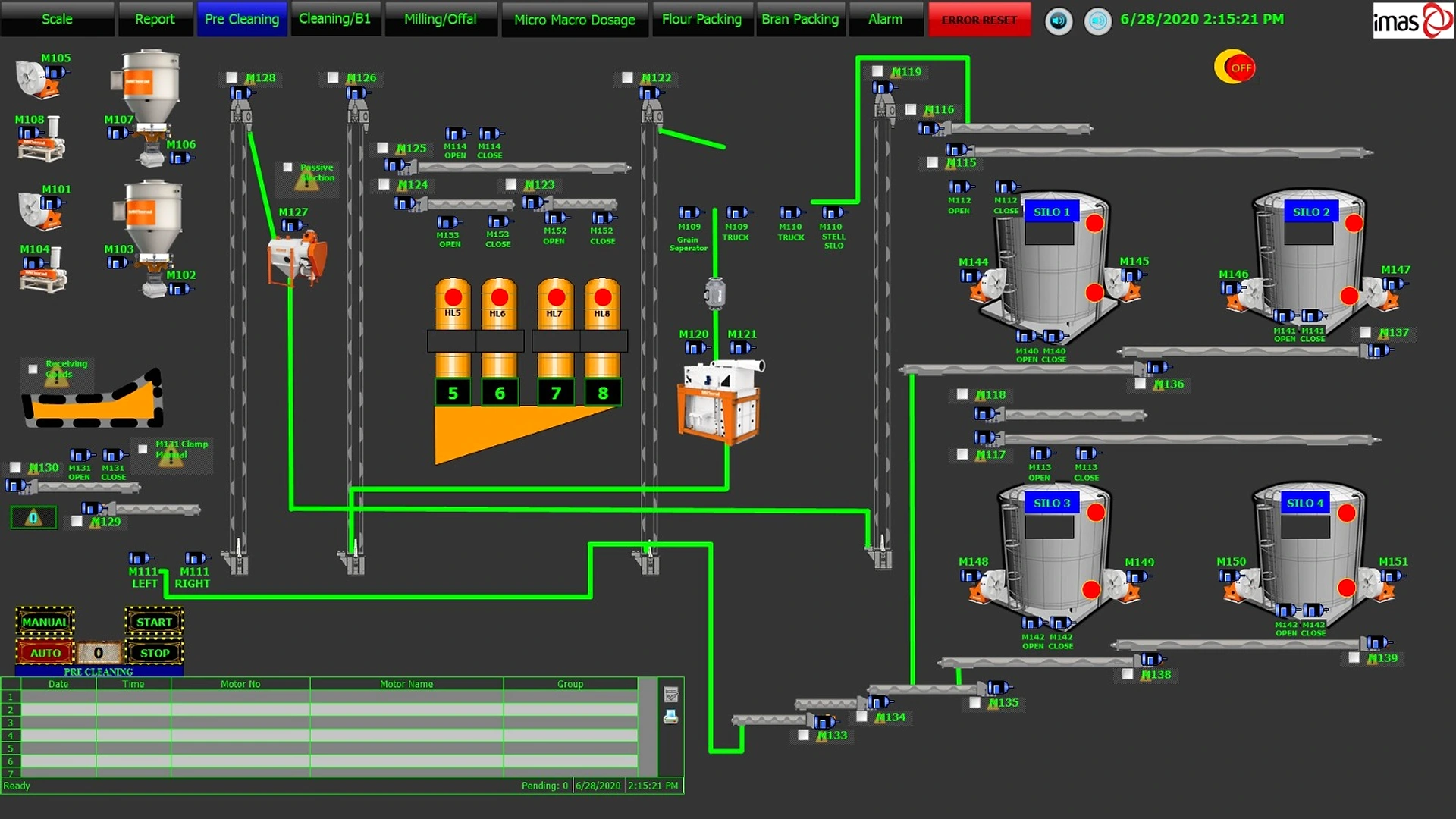1456x819 pixels.
Task: Toggle the M128 elevator checkbox
Action: tap(232, 78)
